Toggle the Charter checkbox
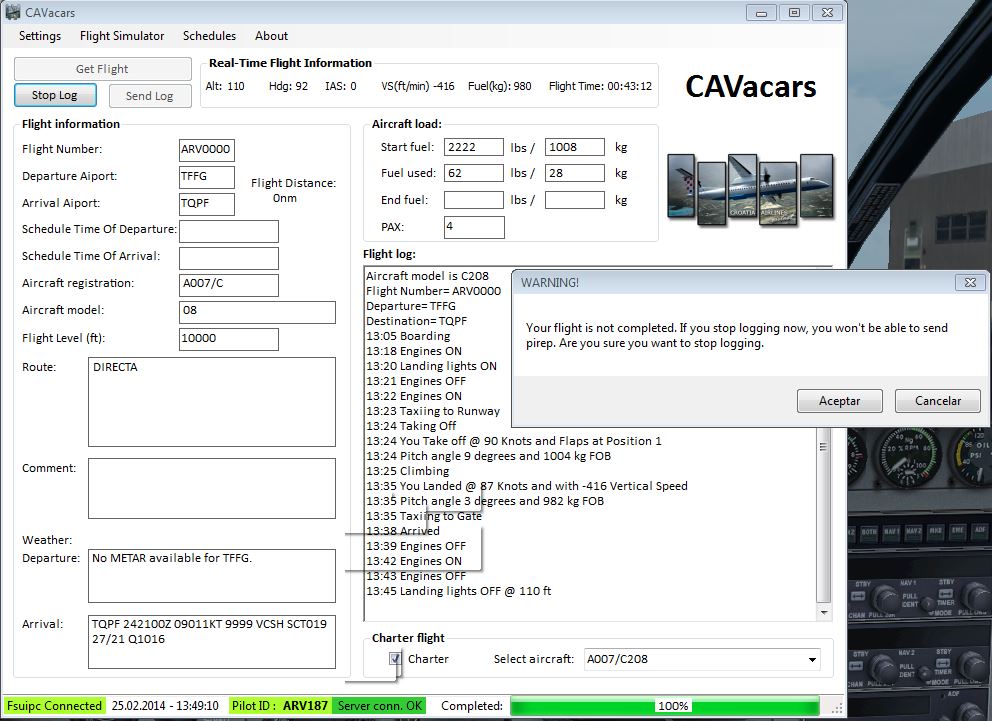992x721 pixels. click(x=395, y=659)
